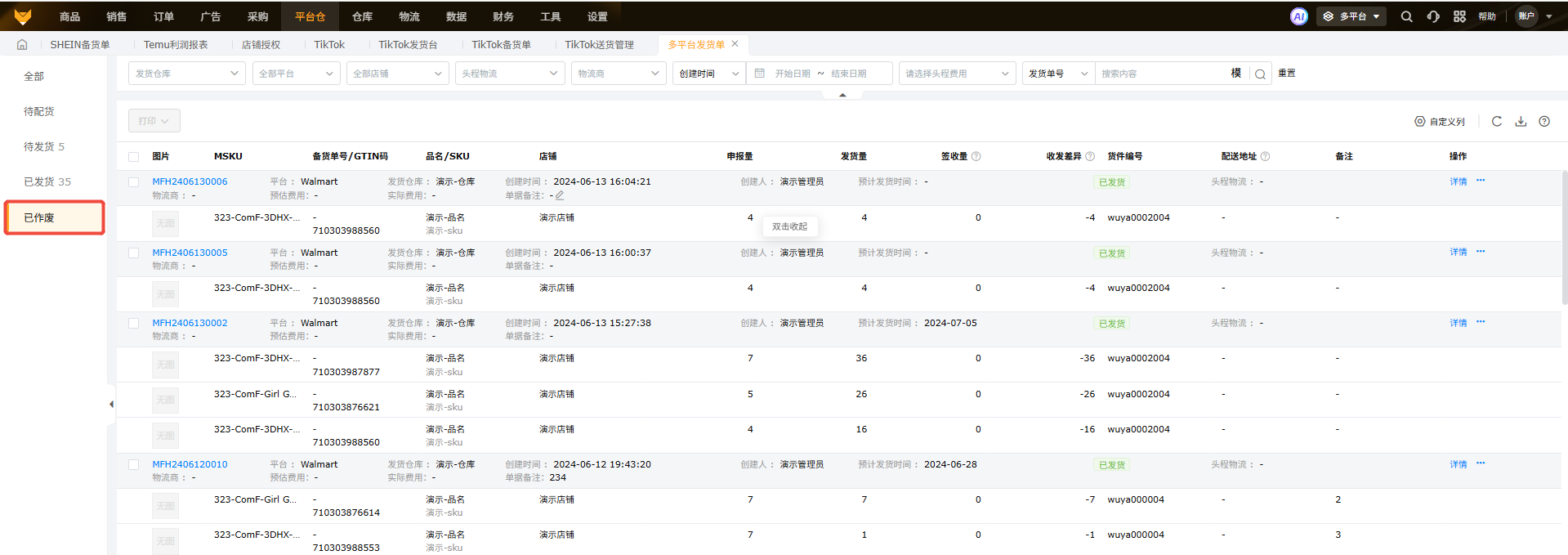Click the 重置 reset button
The image size is (1568, 555).
pyautogui.click(x=1287, y=74)
